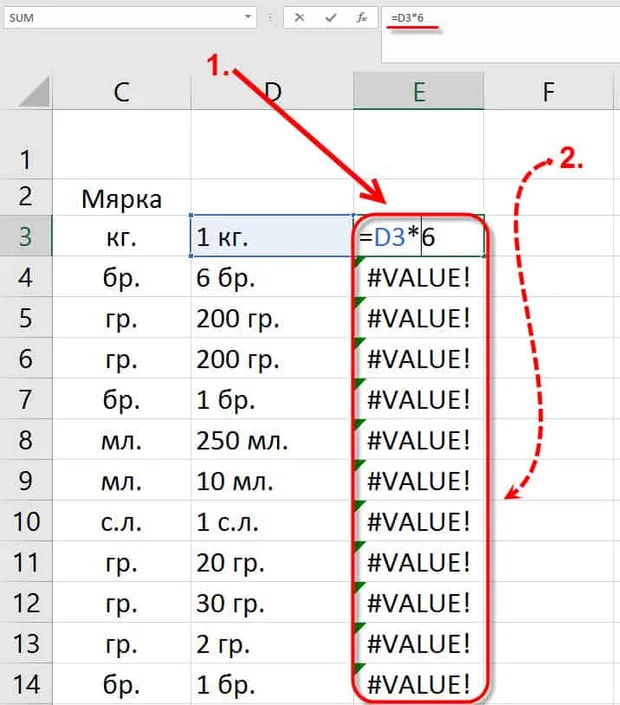Viewport: 620px width, 705px height.
Task: Click the Name Box showing SUM
Action: pyautogui.click(x=130, y=18)
